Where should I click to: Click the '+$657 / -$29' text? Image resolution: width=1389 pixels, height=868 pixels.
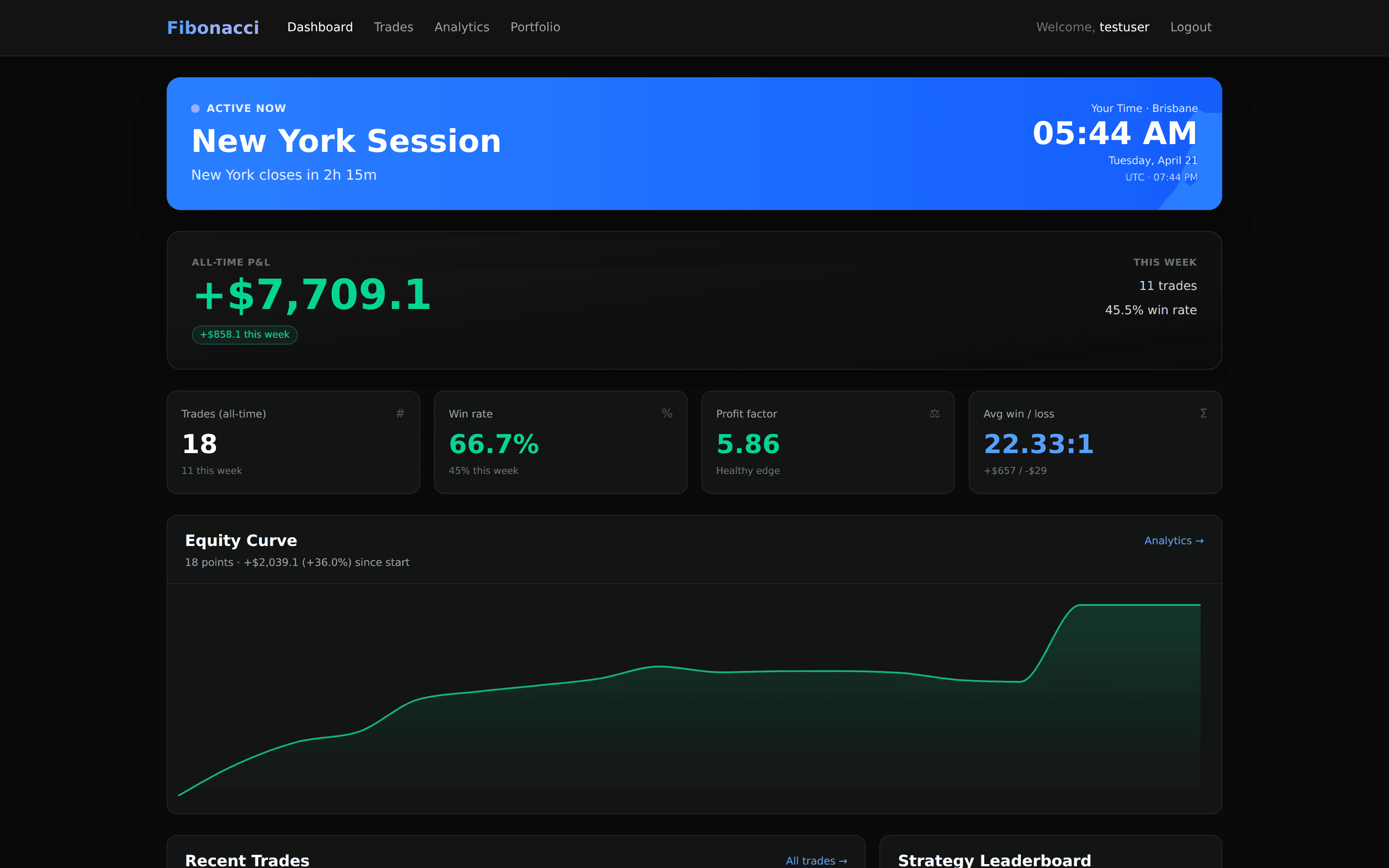1015,471
